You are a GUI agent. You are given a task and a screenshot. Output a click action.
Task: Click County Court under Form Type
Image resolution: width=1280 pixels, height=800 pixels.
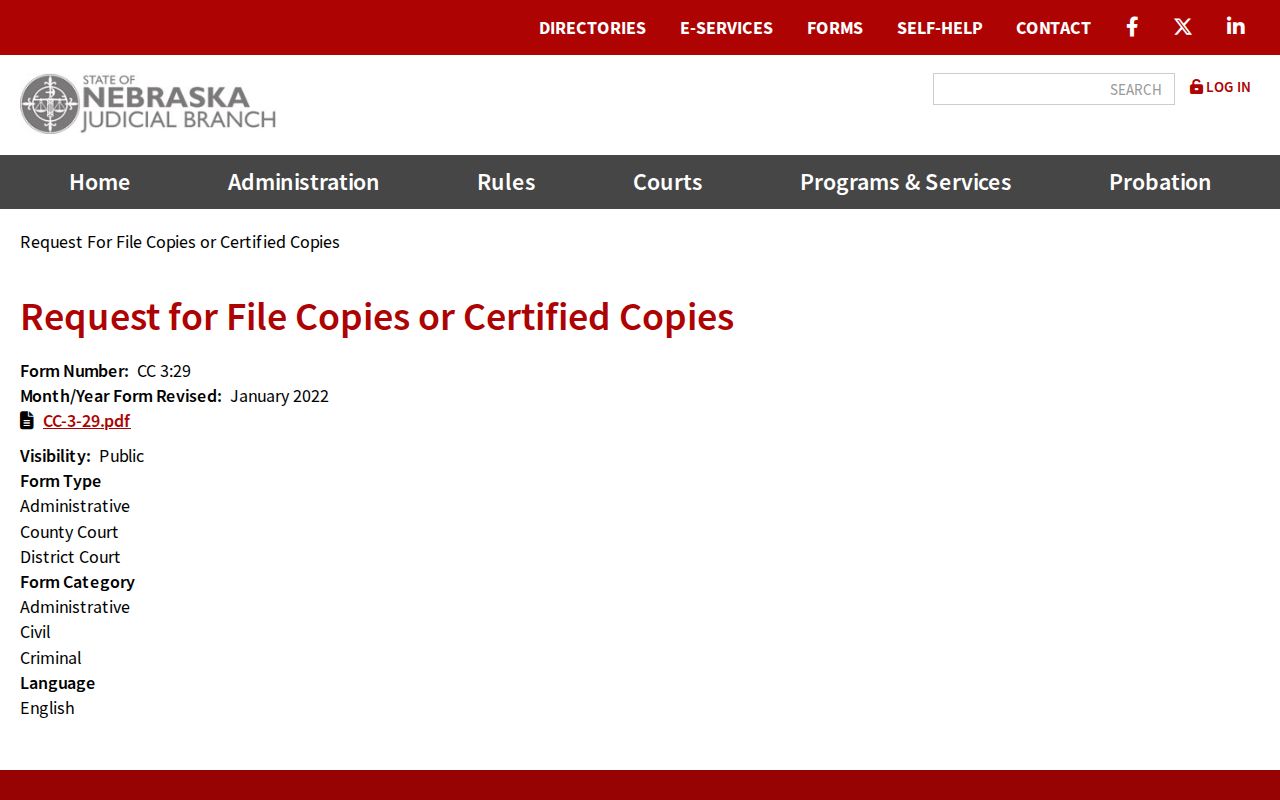[x=69, y=532]
